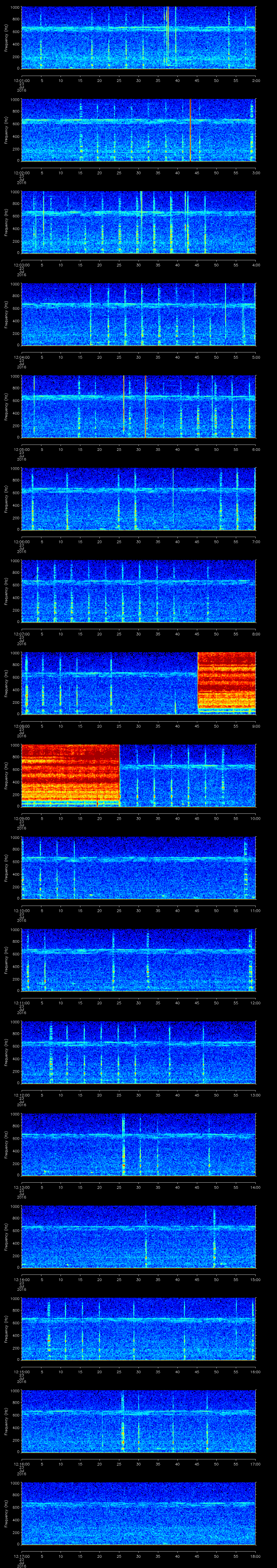This screenshot has width=277, height=1568.
Task: Select the spectrogram panel starting at 12:14:00
Action: coord(138,1237)
